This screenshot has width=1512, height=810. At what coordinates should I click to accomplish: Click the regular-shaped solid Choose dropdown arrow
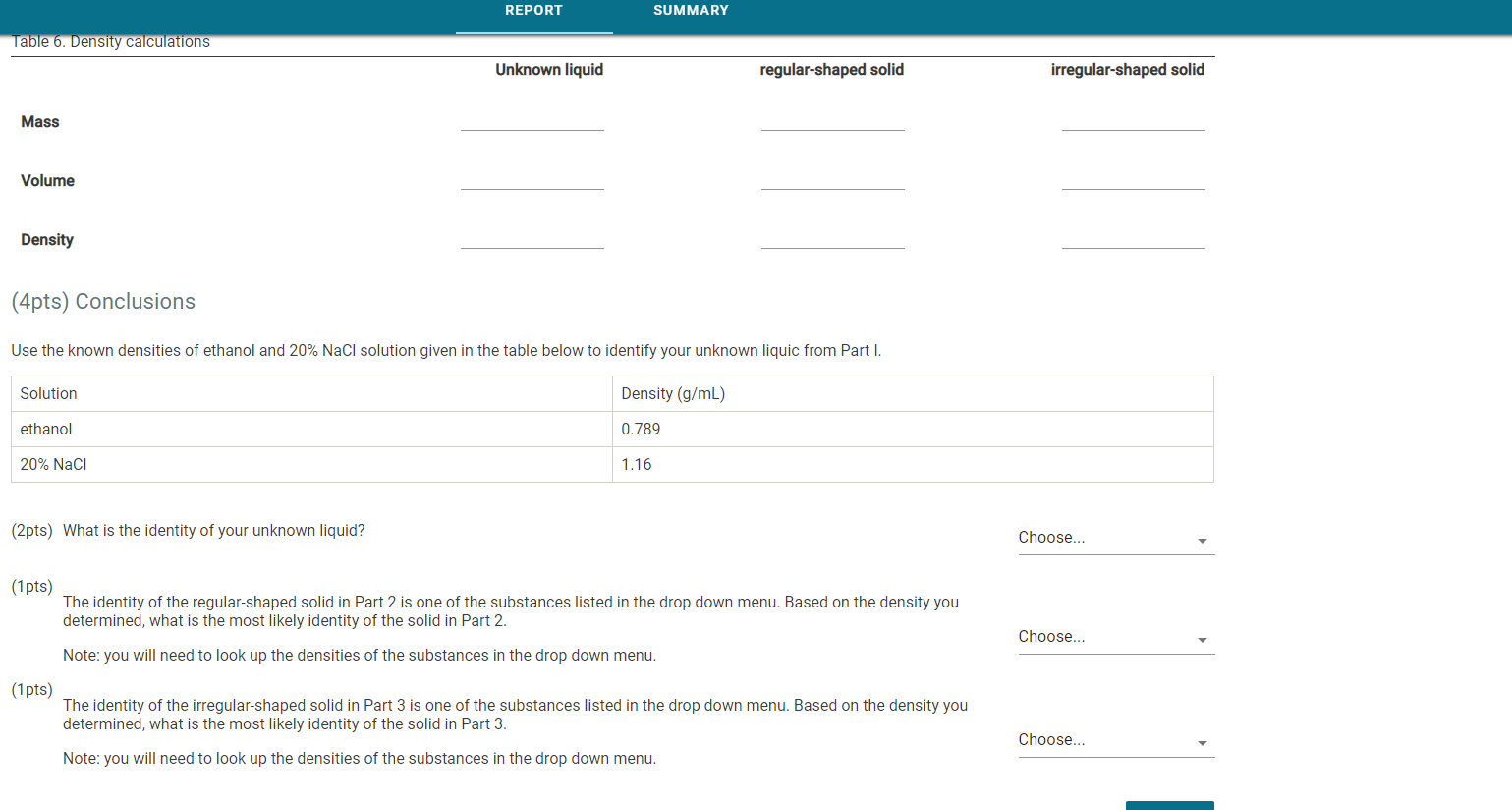(1201, 638)
